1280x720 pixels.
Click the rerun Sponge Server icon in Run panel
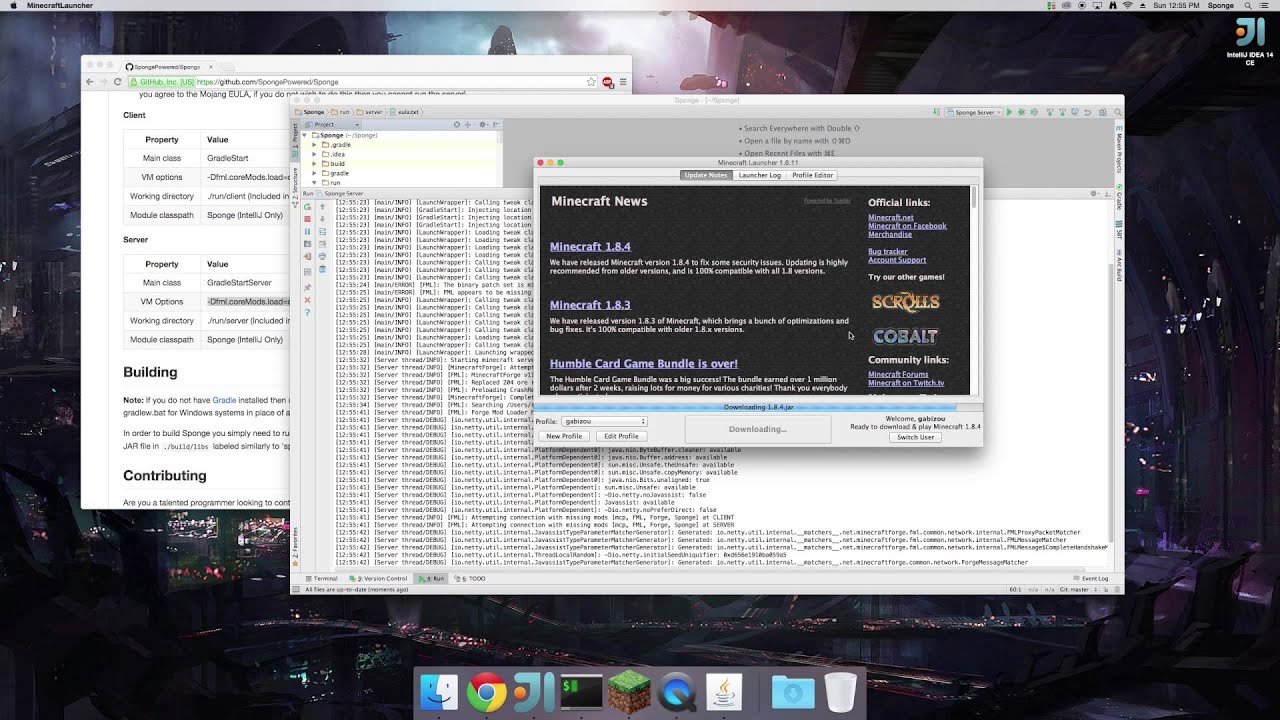[x=308, y=207]
